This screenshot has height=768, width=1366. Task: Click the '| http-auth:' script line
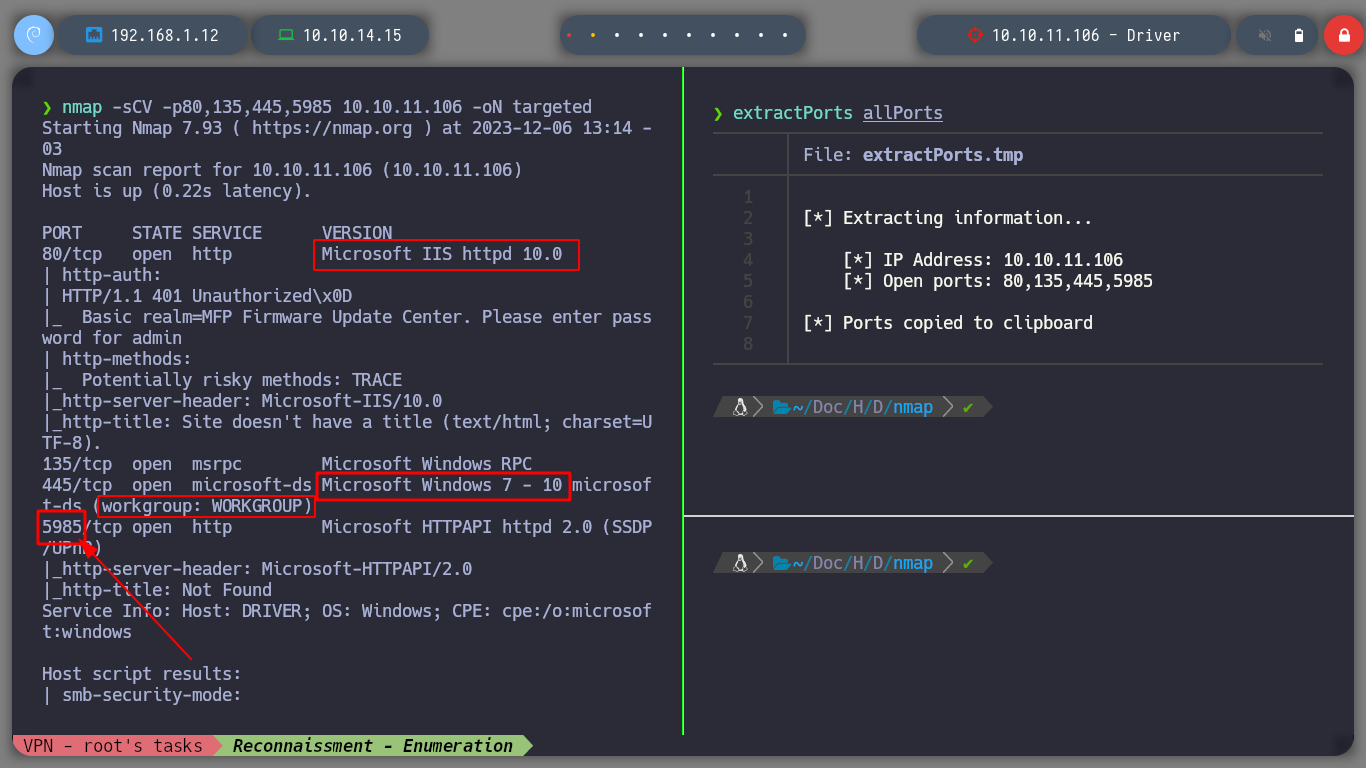pos(102,275)
